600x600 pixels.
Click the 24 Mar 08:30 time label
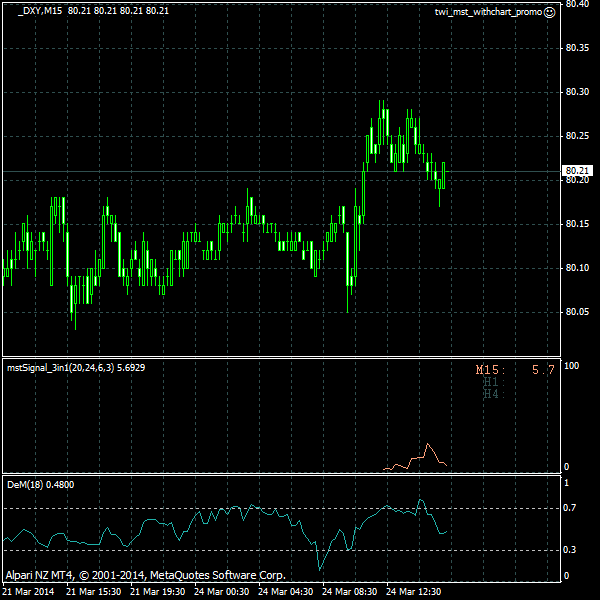click(x=350, y=592)
